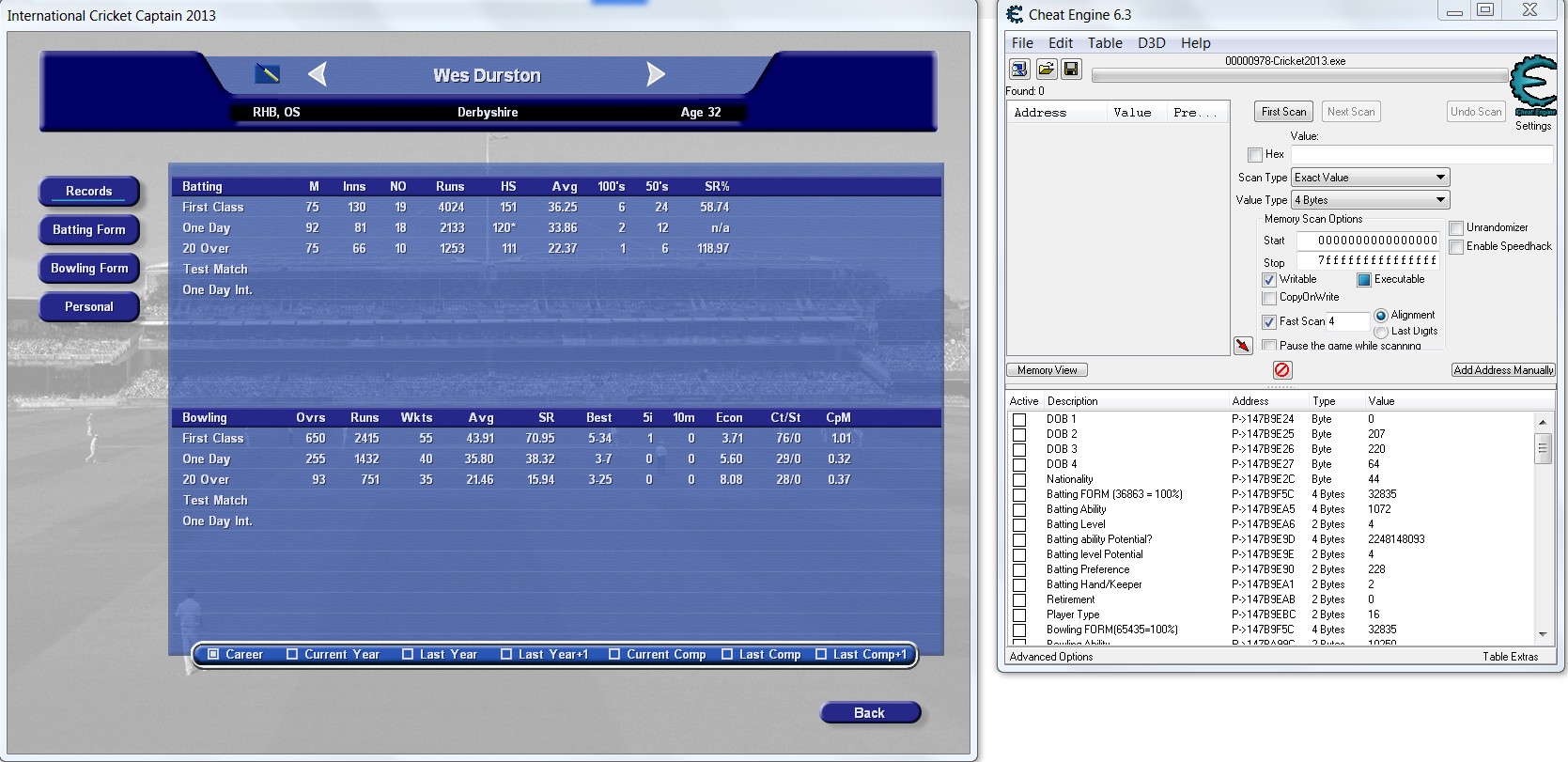
Task: Click the red clear address list icon
Action: coord(1282,370)
